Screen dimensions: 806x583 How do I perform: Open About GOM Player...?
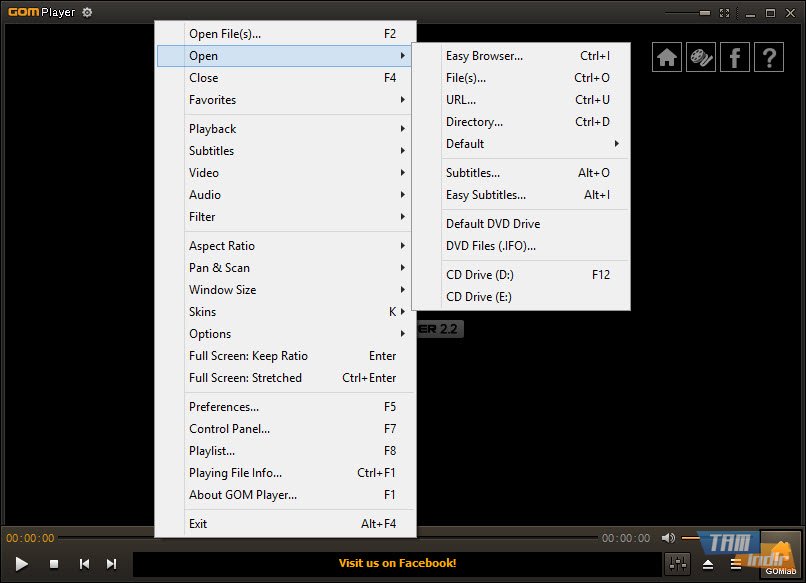click(x=286, y=495)
